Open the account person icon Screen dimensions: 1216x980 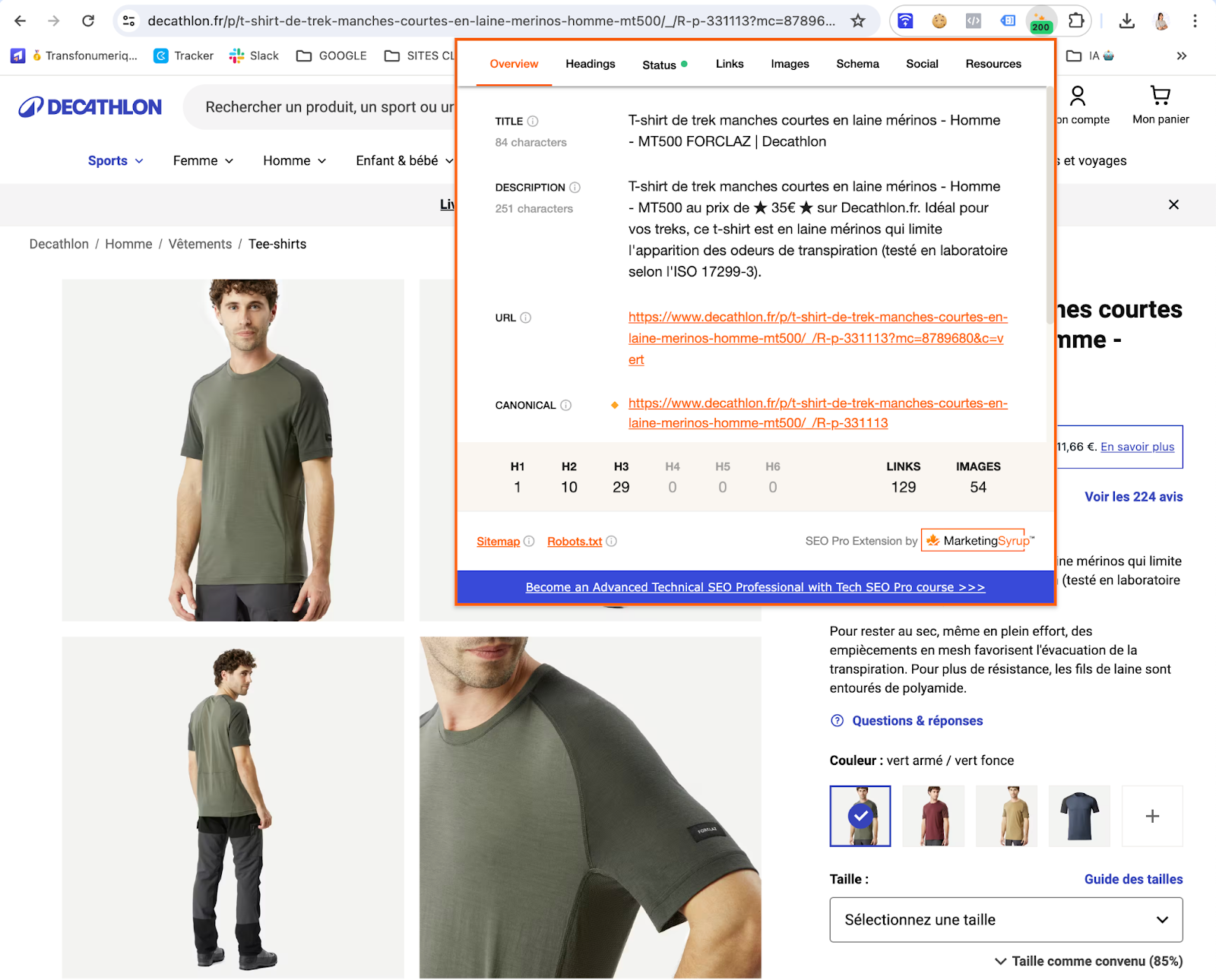[x=1078, y=96]
